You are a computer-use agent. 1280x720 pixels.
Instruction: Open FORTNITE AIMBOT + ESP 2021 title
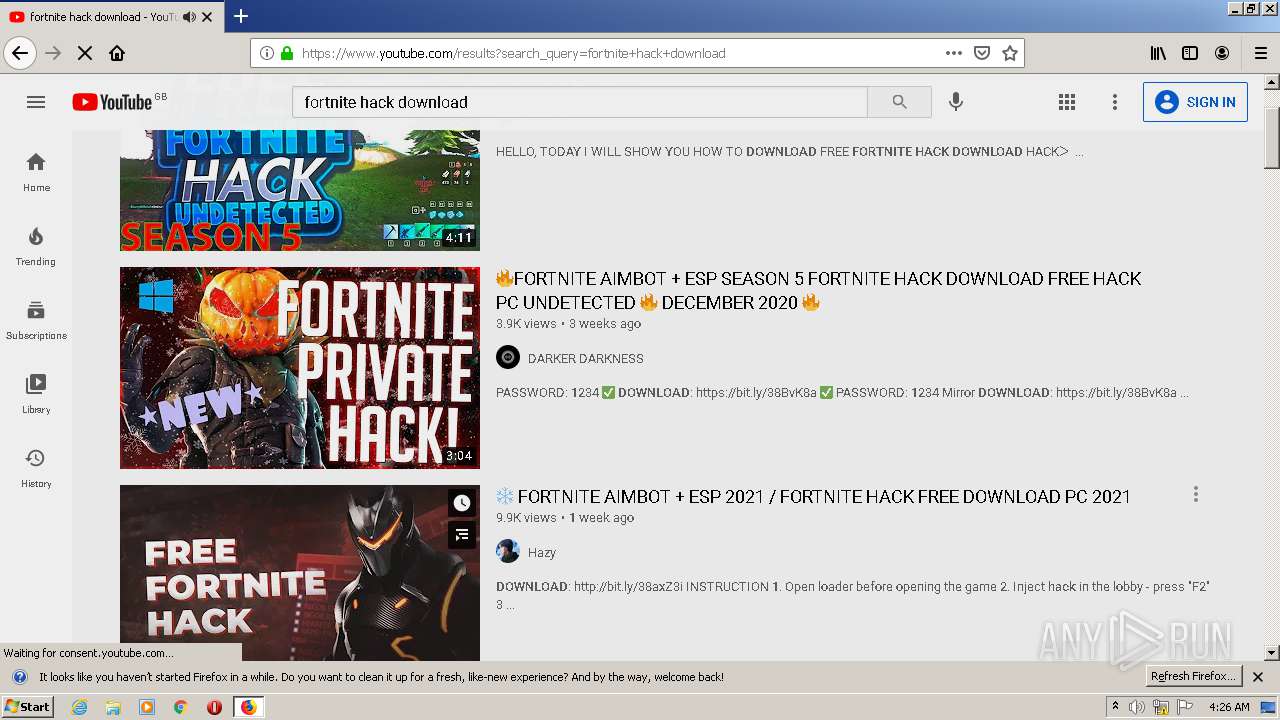coord(813,496)
